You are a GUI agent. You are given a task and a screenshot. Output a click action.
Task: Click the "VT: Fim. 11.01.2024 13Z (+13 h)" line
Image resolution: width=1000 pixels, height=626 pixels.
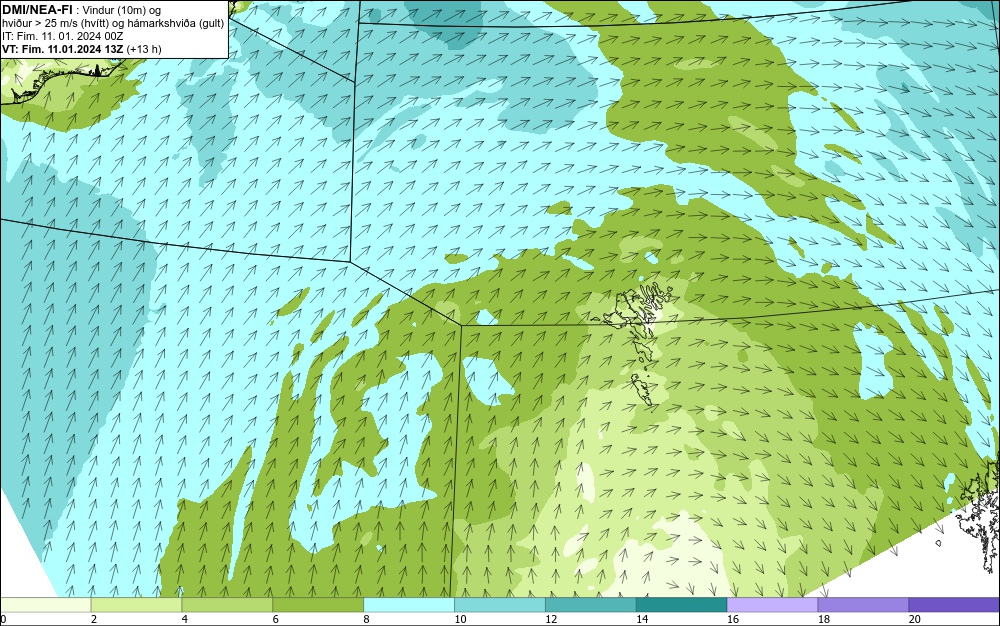tap(82, 49)
